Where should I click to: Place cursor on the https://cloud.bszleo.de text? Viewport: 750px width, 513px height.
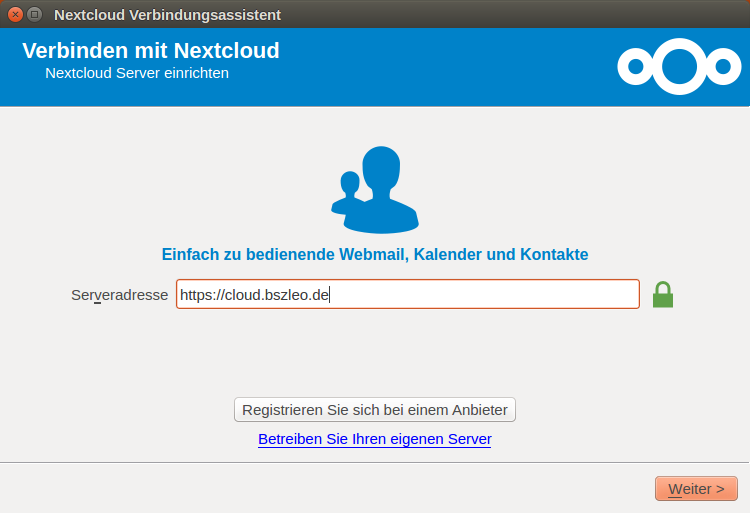click(x=254, y=295)
